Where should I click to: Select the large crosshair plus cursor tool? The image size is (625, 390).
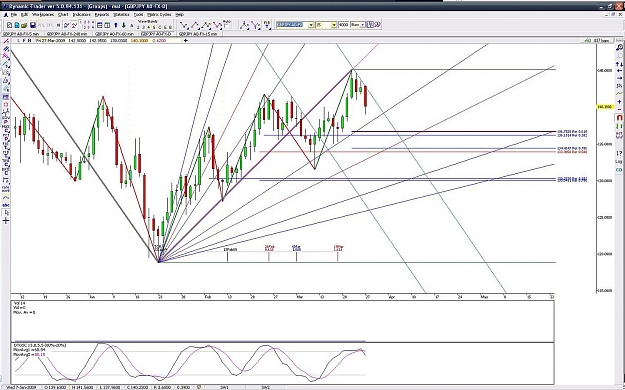[6, 220]
